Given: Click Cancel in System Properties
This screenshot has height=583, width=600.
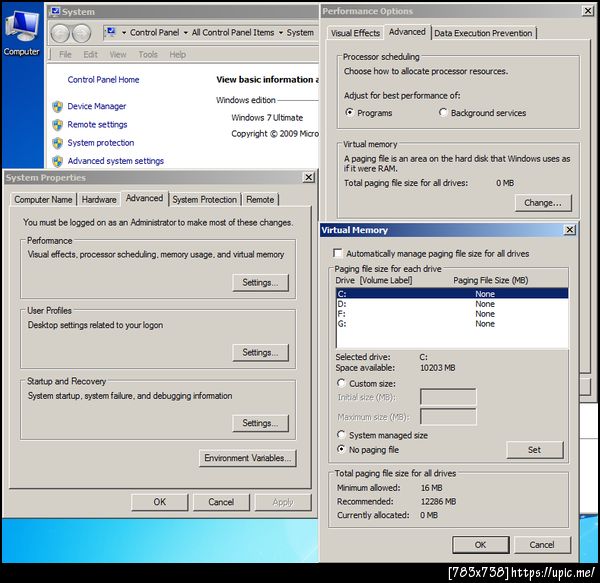Looking at the screenshot, I should pyautogui.click(x=221, y=502).
